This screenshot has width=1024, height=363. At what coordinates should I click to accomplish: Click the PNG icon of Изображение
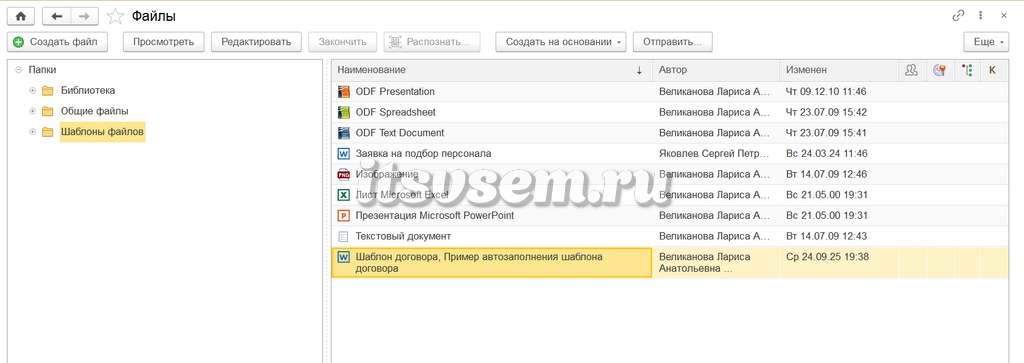click(x=344, y=174)
